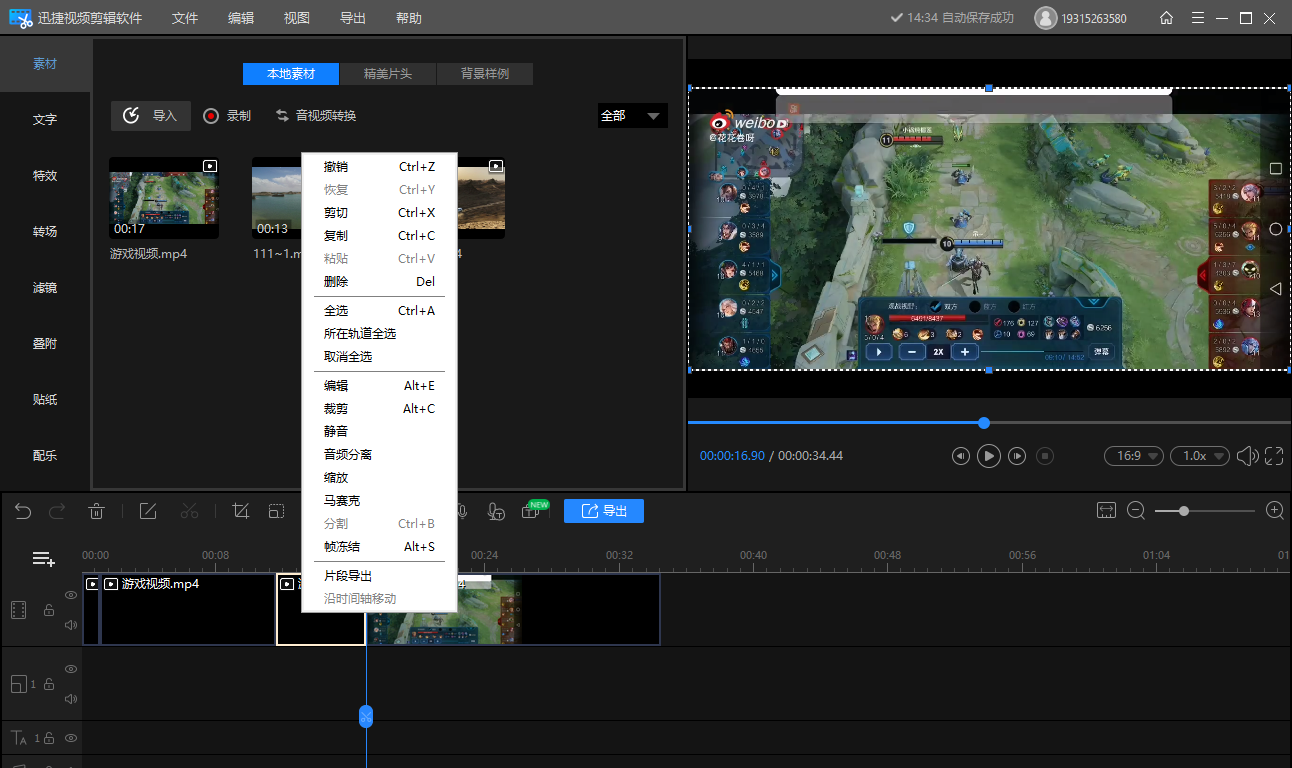Click the fullscreen preview icon

[x=1274, y=456]
